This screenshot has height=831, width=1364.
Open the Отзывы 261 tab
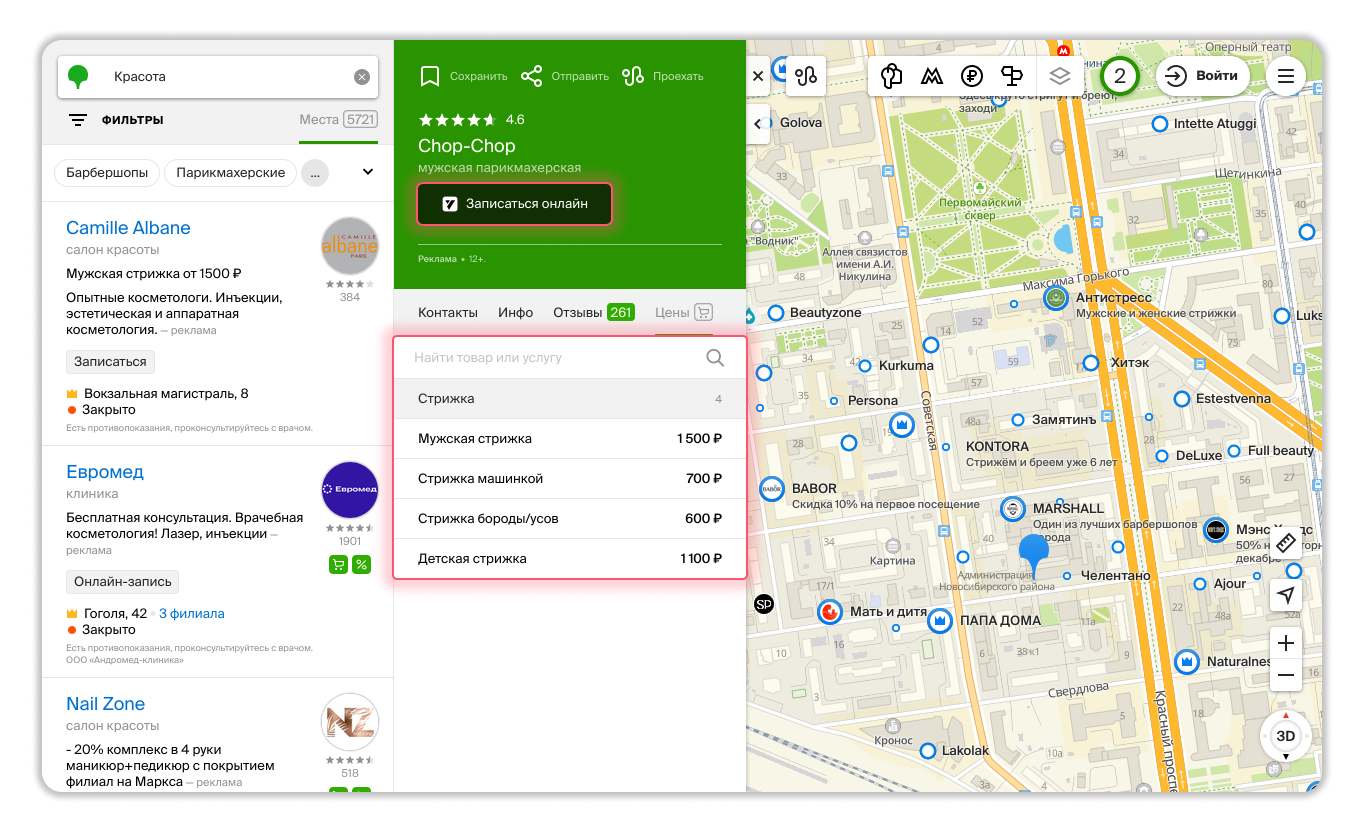(x=594, y=312)
